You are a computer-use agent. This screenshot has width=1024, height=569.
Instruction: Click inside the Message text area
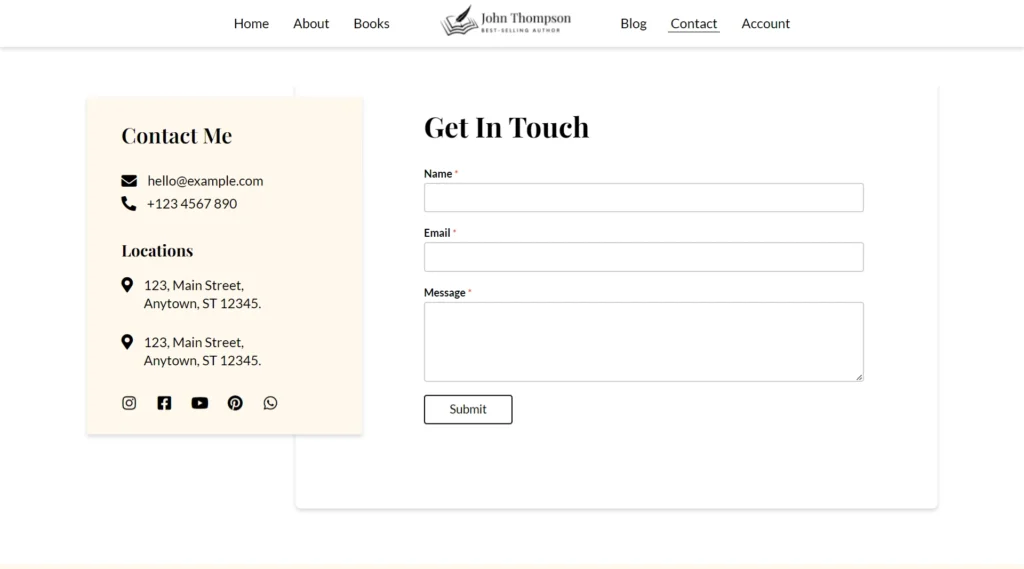pos(643,341)
